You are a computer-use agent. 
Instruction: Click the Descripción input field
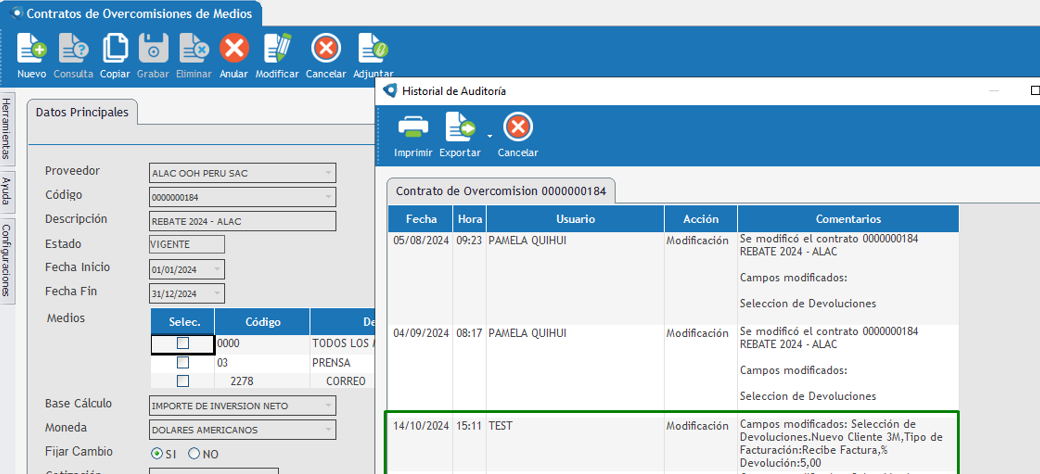pyautogui.click(x=243, y=221)
